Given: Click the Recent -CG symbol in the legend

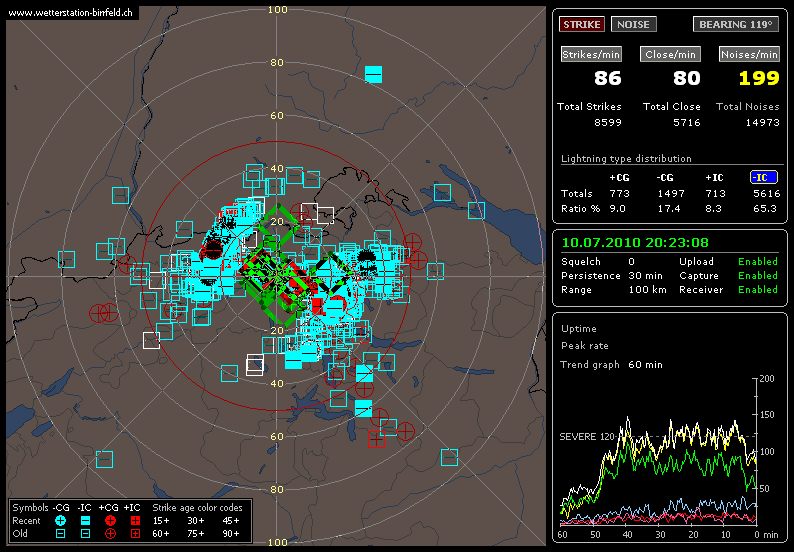Looking at the screenshot, I should pyautogui.click(x=60, y=521).
